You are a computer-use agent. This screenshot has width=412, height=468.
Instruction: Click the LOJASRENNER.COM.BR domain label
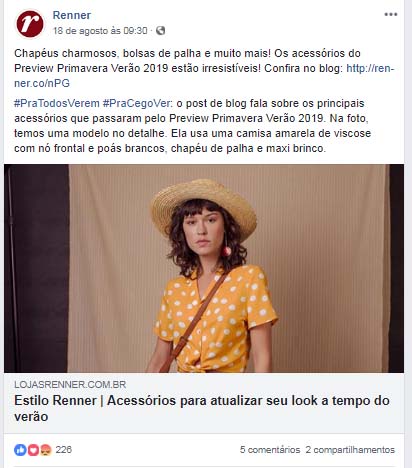70,385
